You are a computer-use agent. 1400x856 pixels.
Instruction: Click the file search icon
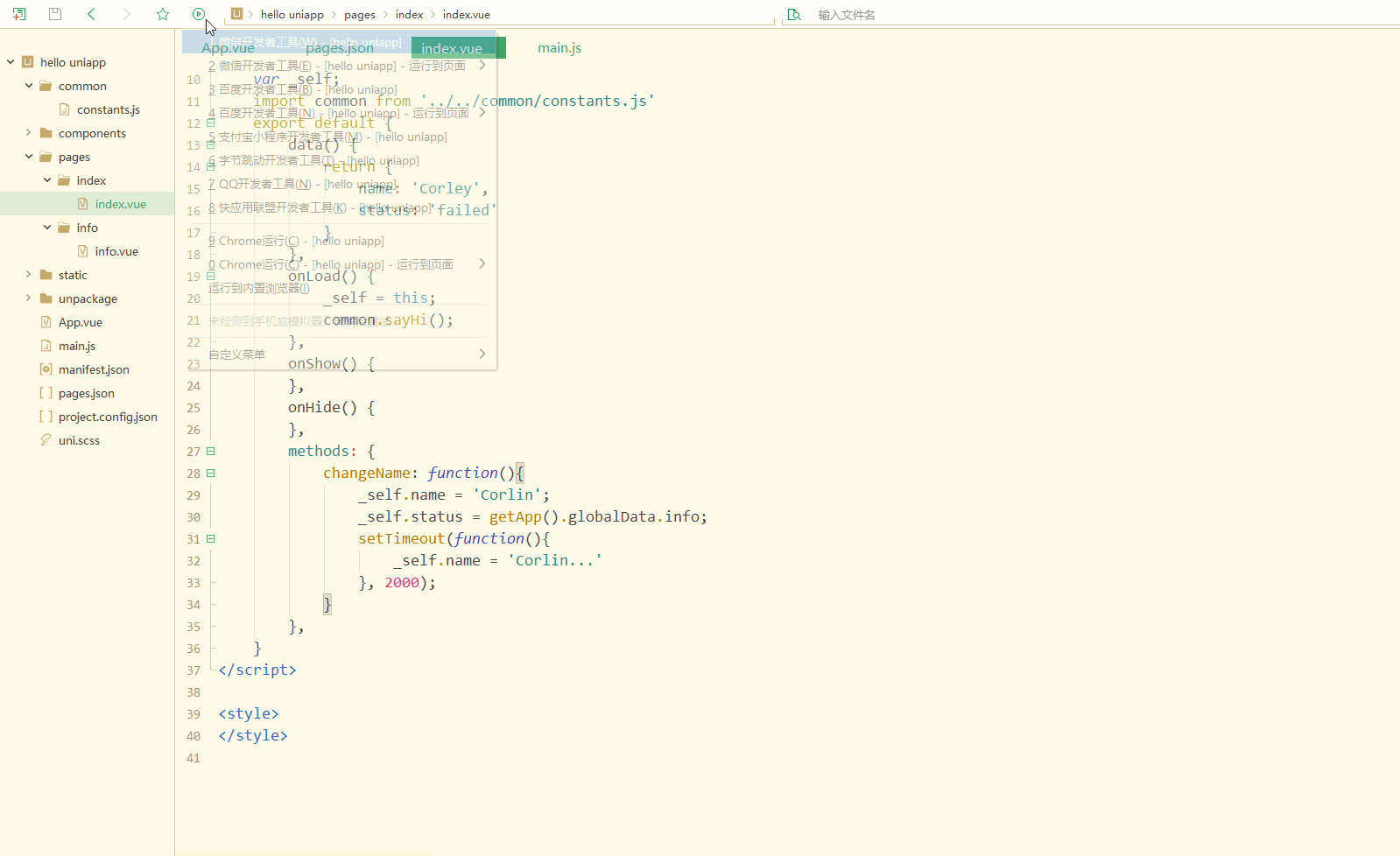[794, 15]
